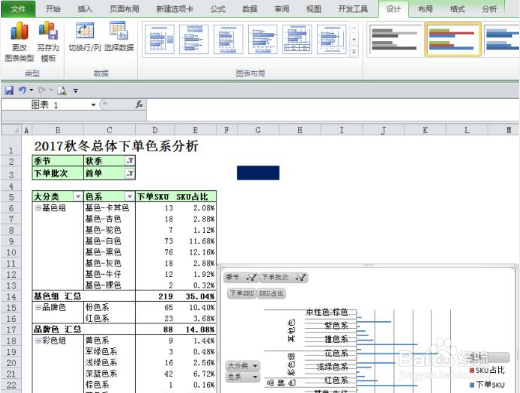Click the Name Box showing 图表 1

click(46, 105)
